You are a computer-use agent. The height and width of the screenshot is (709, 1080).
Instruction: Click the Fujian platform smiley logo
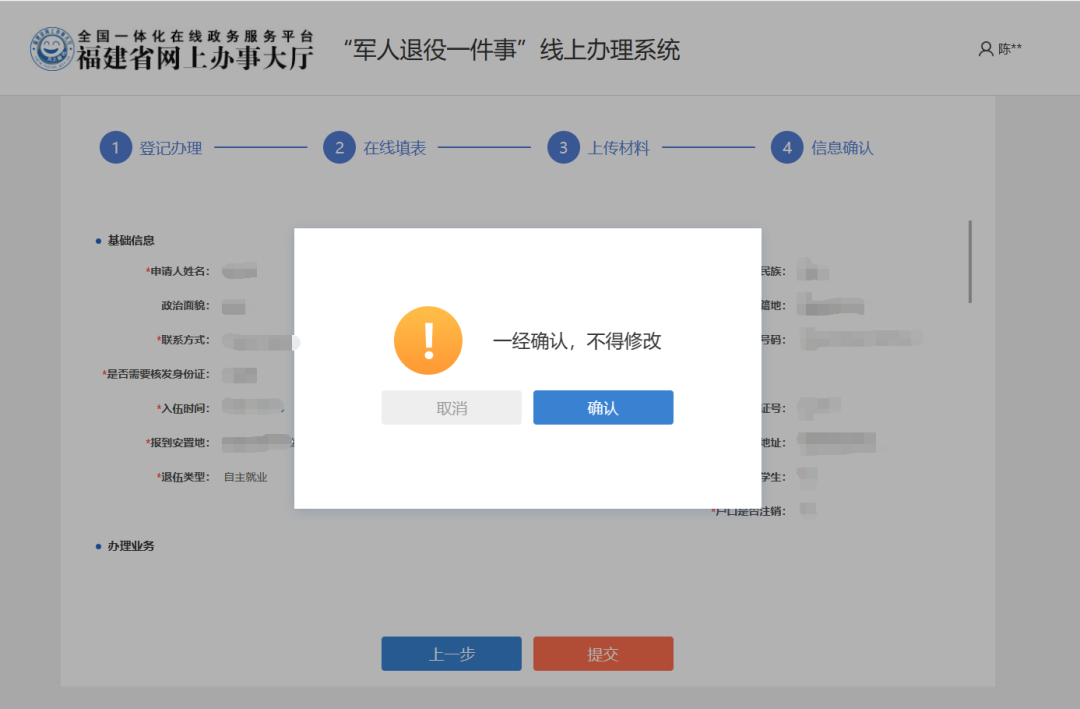52,49
